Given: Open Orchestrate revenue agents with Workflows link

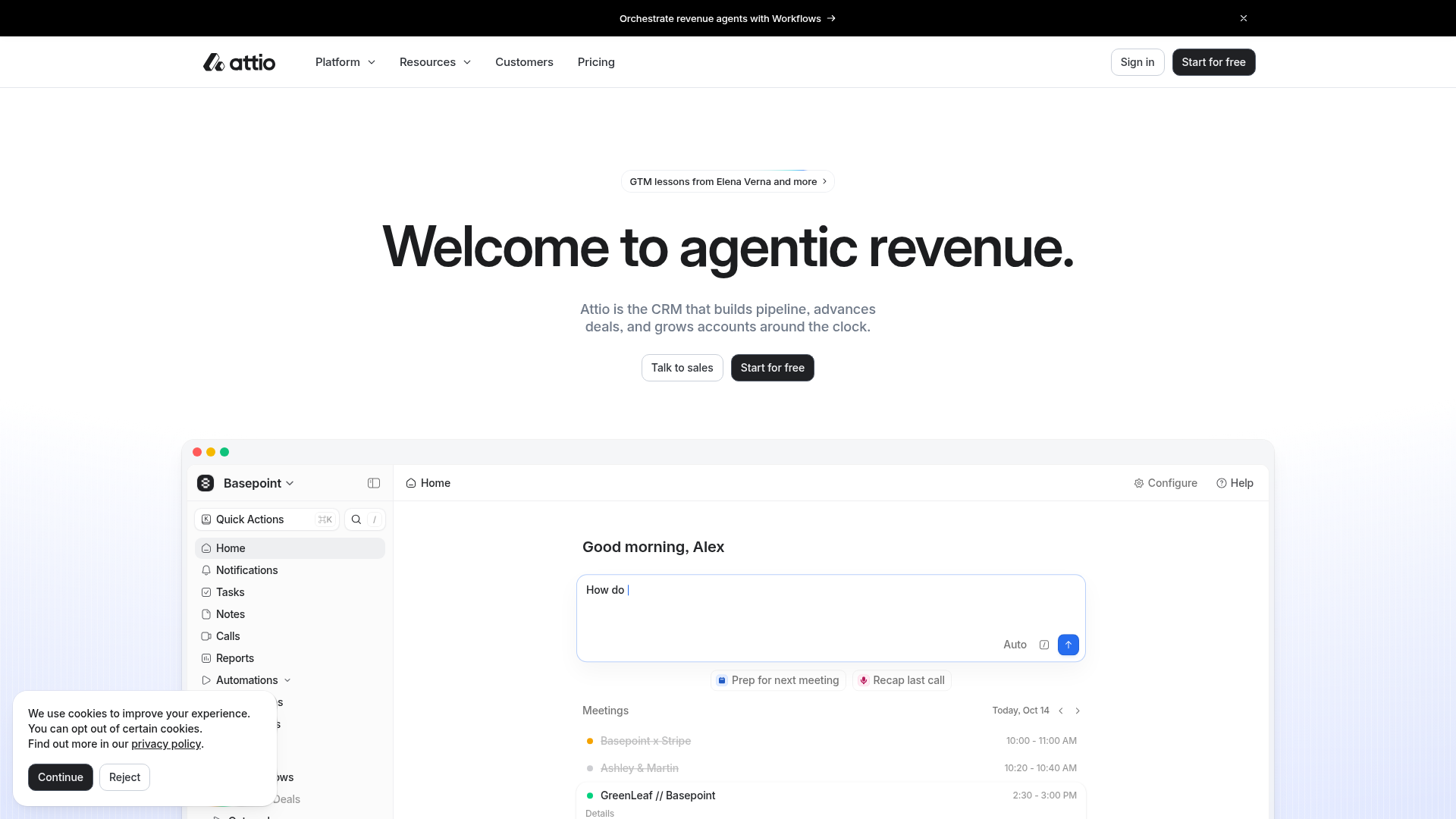Looking at the screenshot, I should click(727, 18).
